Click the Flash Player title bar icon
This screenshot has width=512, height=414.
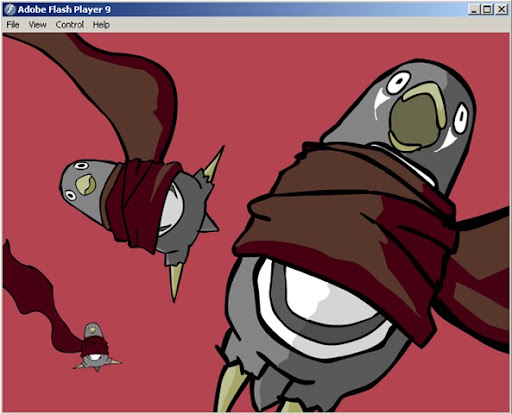pos(10,9)
